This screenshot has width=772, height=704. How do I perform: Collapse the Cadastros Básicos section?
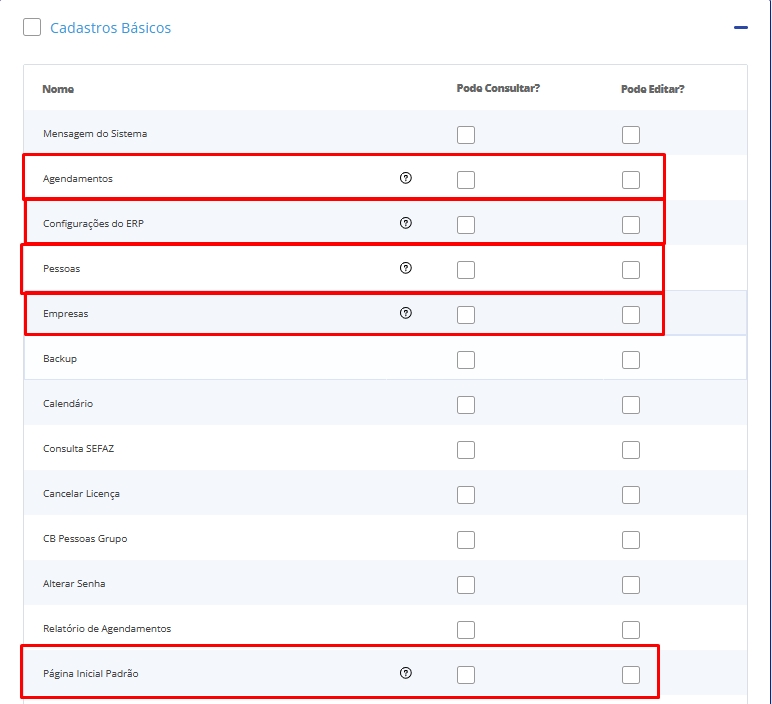740,28
